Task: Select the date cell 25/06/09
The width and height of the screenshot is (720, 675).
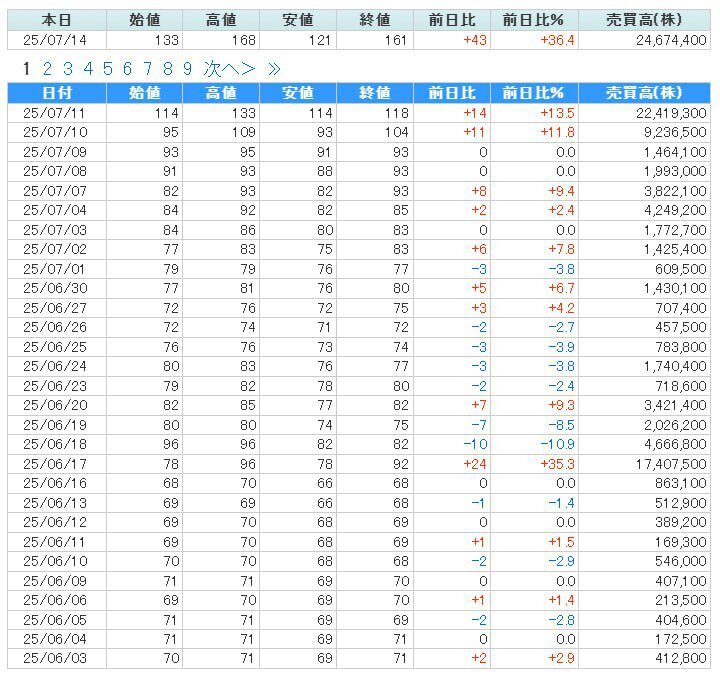Action: pyautogui.click(x=55, y=581)
